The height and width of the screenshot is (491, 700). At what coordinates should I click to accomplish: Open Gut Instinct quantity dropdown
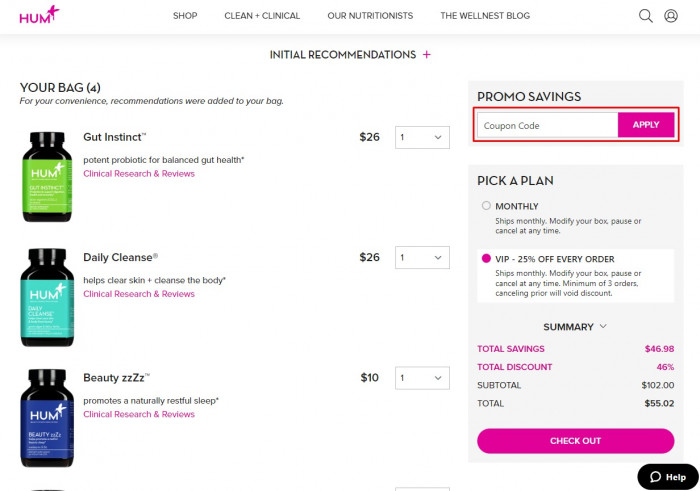pyautogui.click(x=422, y=137)
